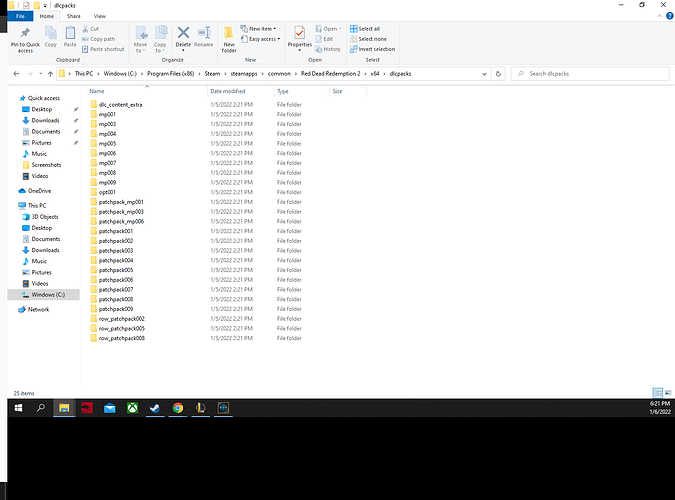Open Google Chrome from the taskbar
675x500 pixels.
pos(178,408)
